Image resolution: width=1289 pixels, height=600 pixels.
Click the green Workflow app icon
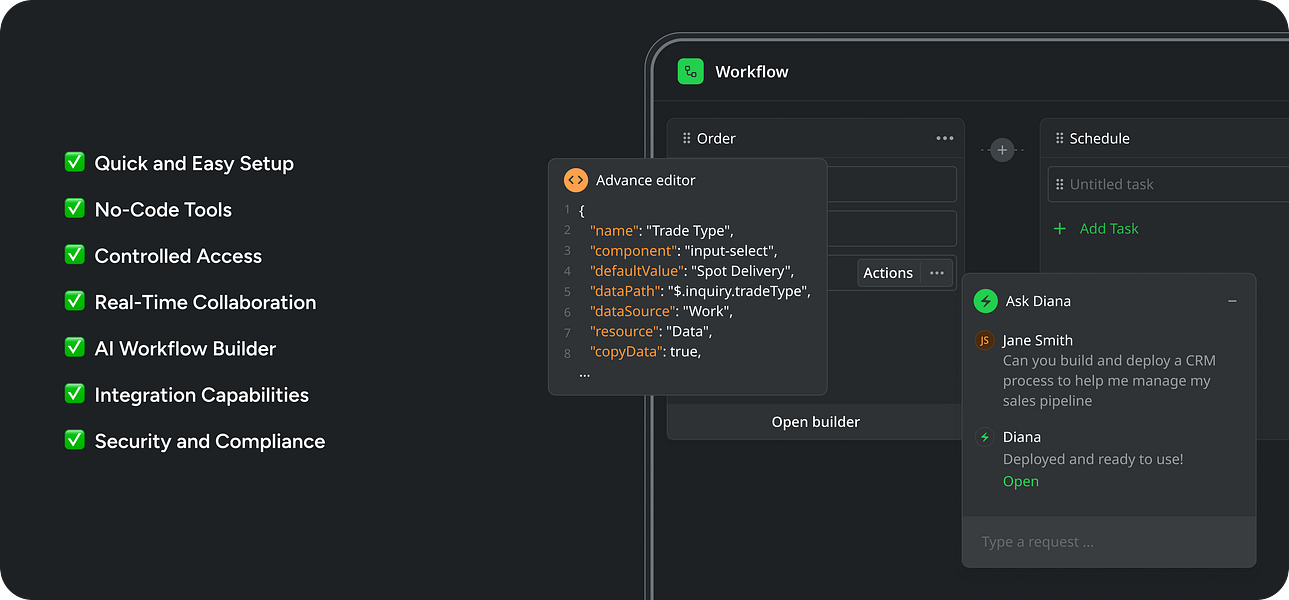pyautogui.click(x=689, y=71)
